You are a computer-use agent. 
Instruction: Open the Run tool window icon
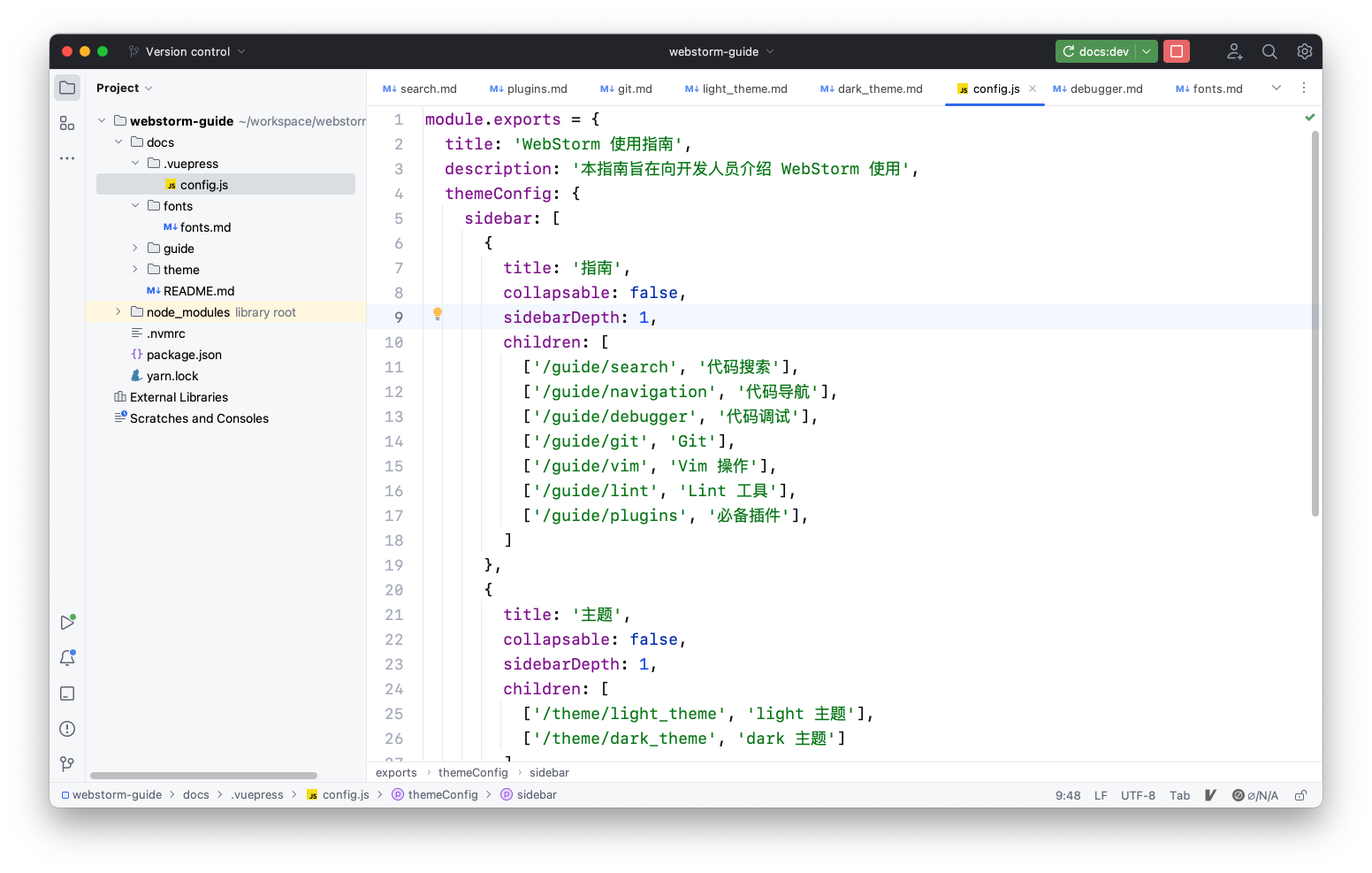click(67, 623)
